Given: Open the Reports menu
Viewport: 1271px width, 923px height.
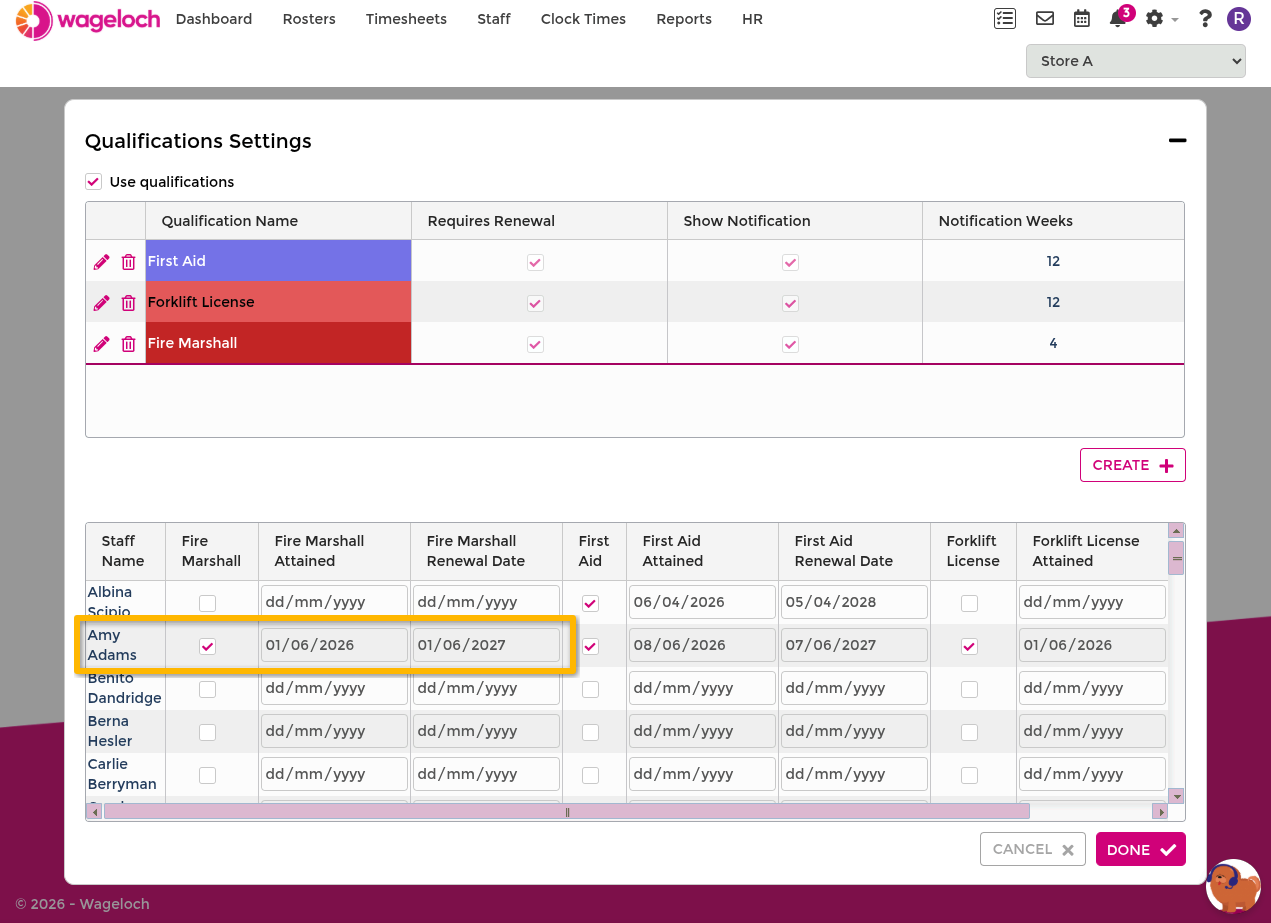Looking at the screenshot, I should [684, 19].
